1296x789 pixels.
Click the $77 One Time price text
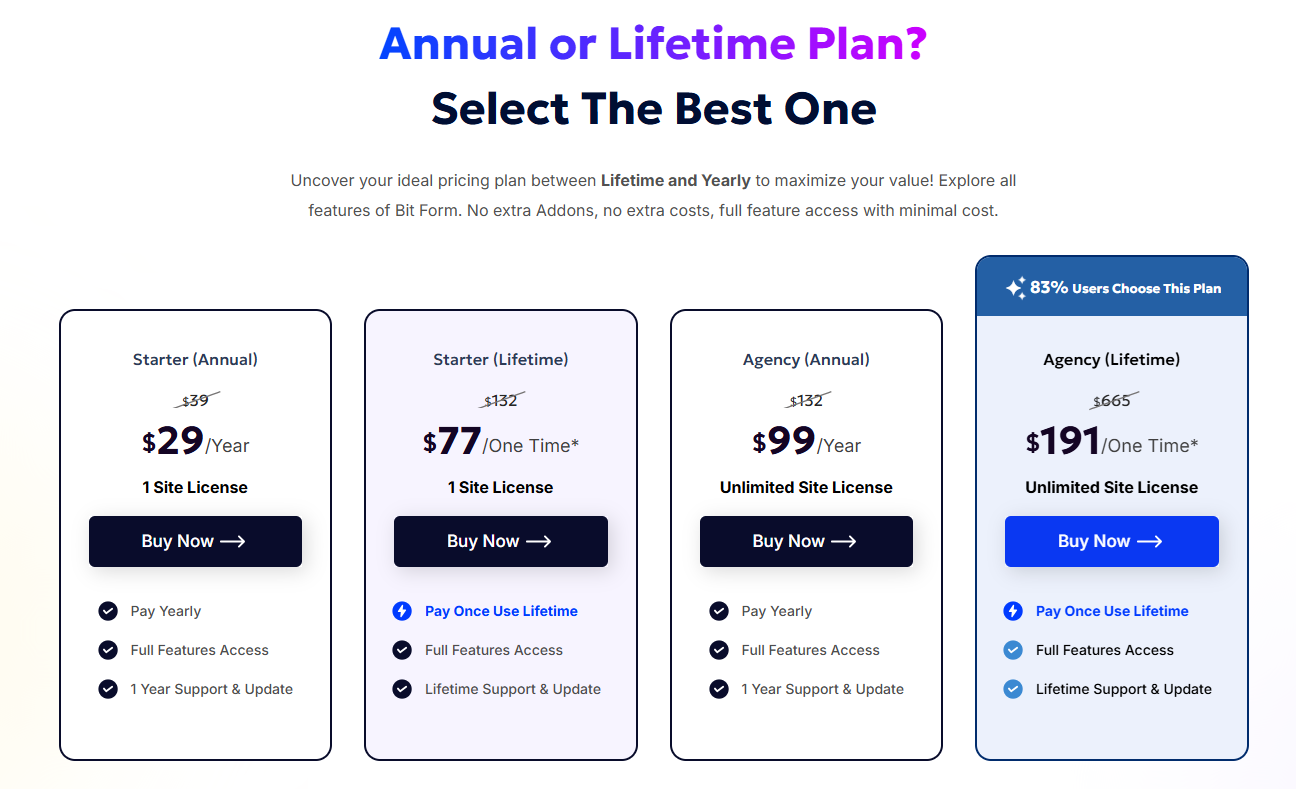pyautogui.click(x=500, y=442)
